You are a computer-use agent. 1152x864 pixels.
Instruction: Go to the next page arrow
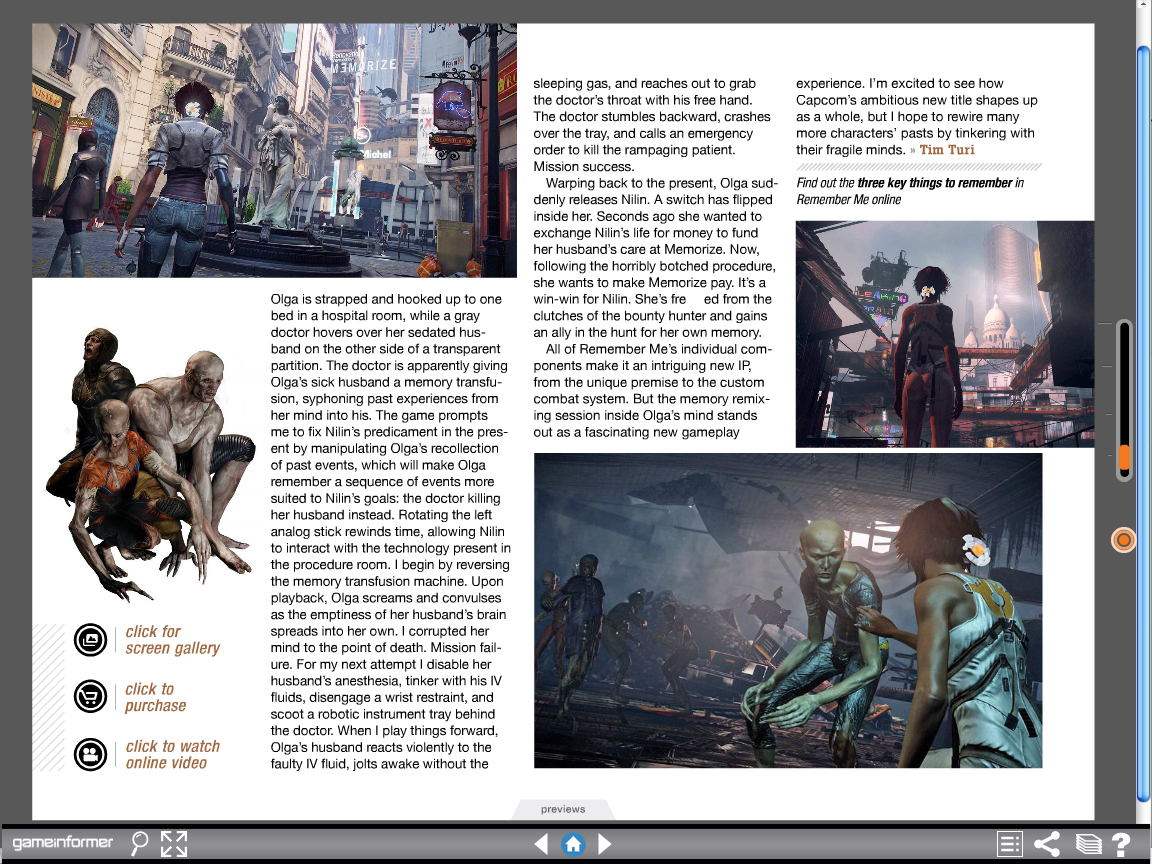coord(605,843)
